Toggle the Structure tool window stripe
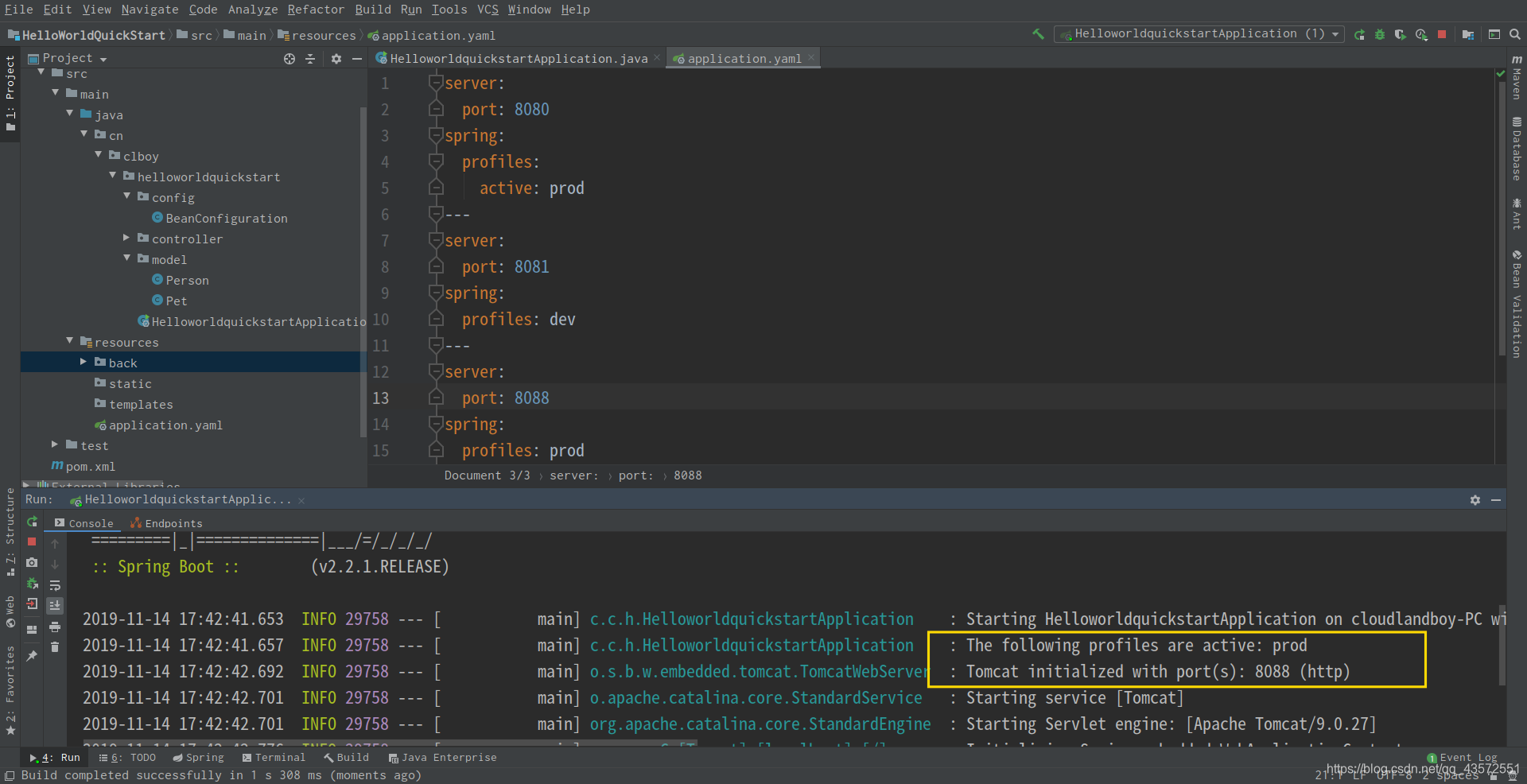The height and width of the screenshot is (784, 1527). click(10, 531)
